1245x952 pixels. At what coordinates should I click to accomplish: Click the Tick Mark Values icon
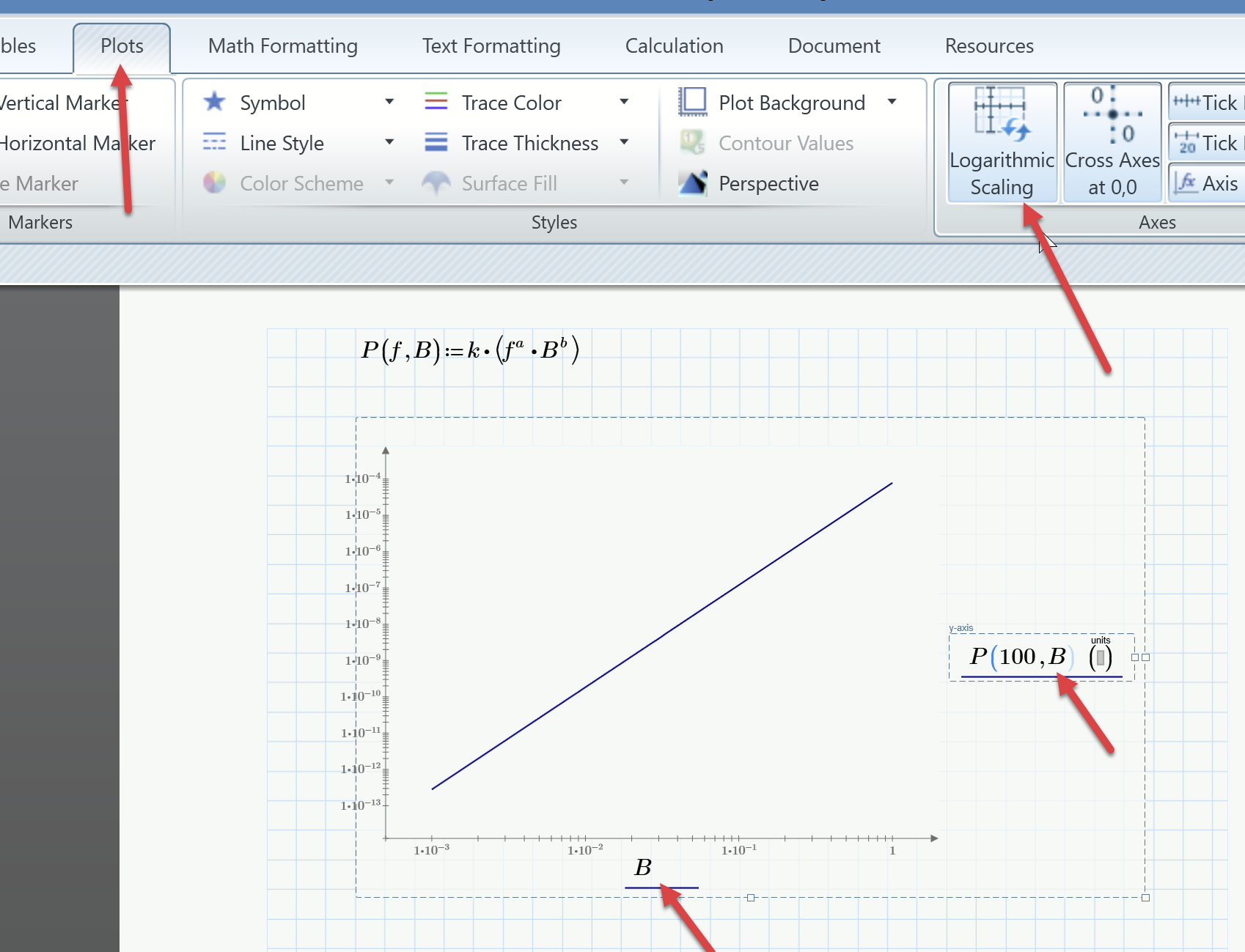[1186, 143]
